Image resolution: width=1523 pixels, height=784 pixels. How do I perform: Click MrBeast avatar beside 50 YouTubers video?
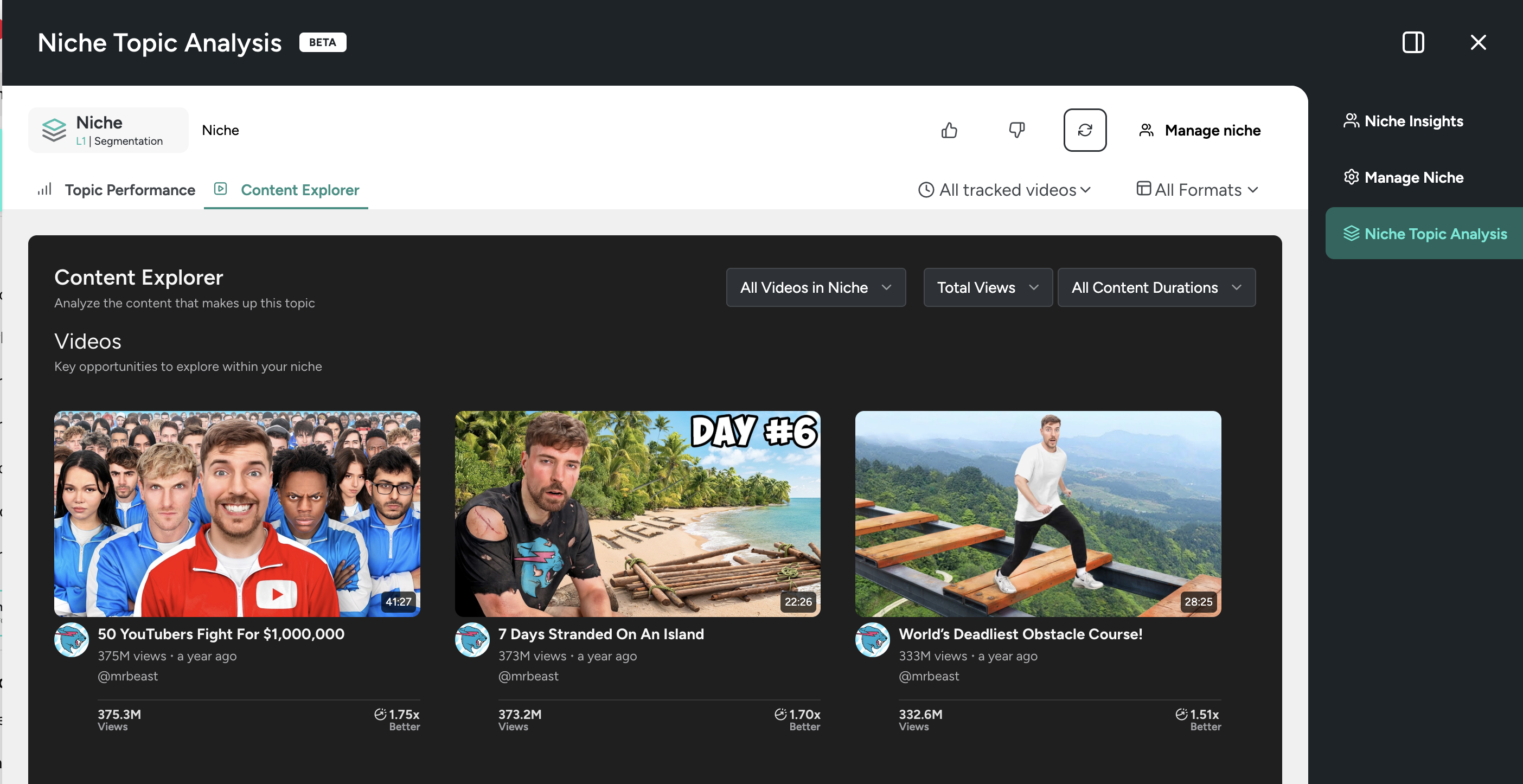pyautogui.click(x=72, y=640)
